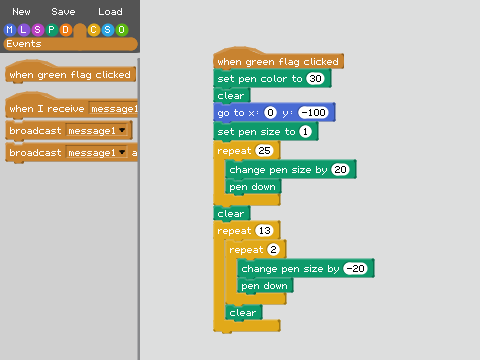480x360 pixels.
Task: Click 'pen down' inside repeat 25
Action: [x=253, y=187]
